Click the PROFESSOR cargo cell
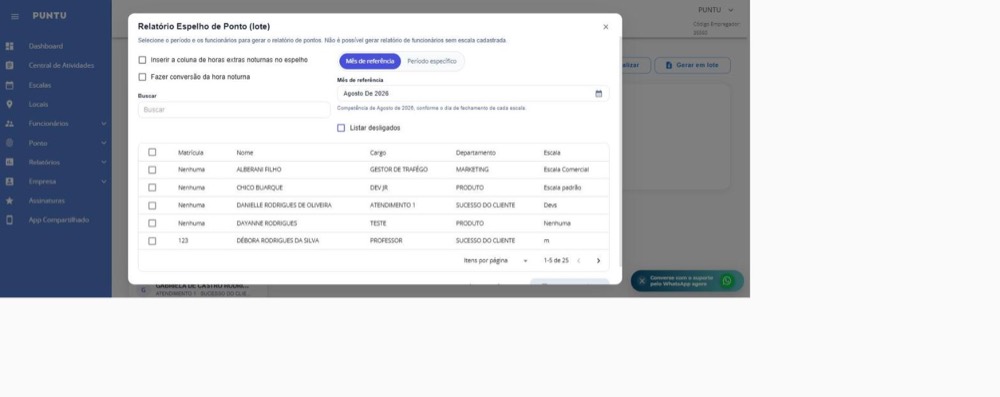 coord(386,241)
